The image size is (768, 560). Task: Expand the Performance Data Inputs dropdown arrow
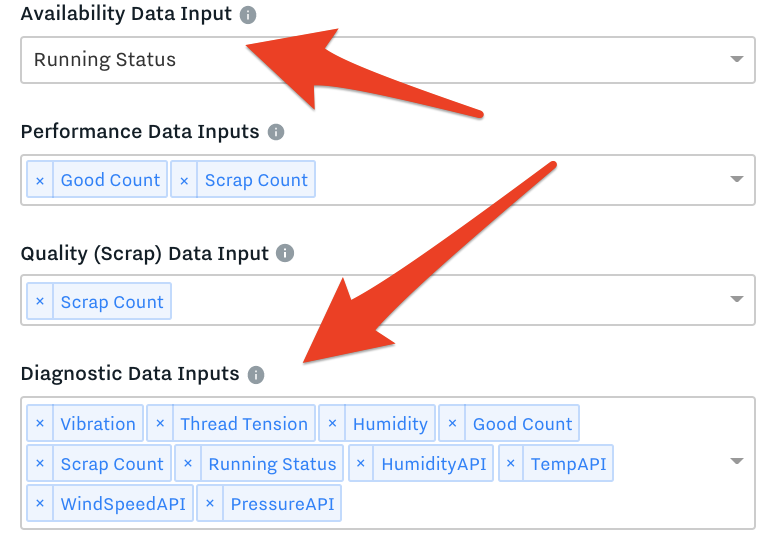tap(737, 179)
